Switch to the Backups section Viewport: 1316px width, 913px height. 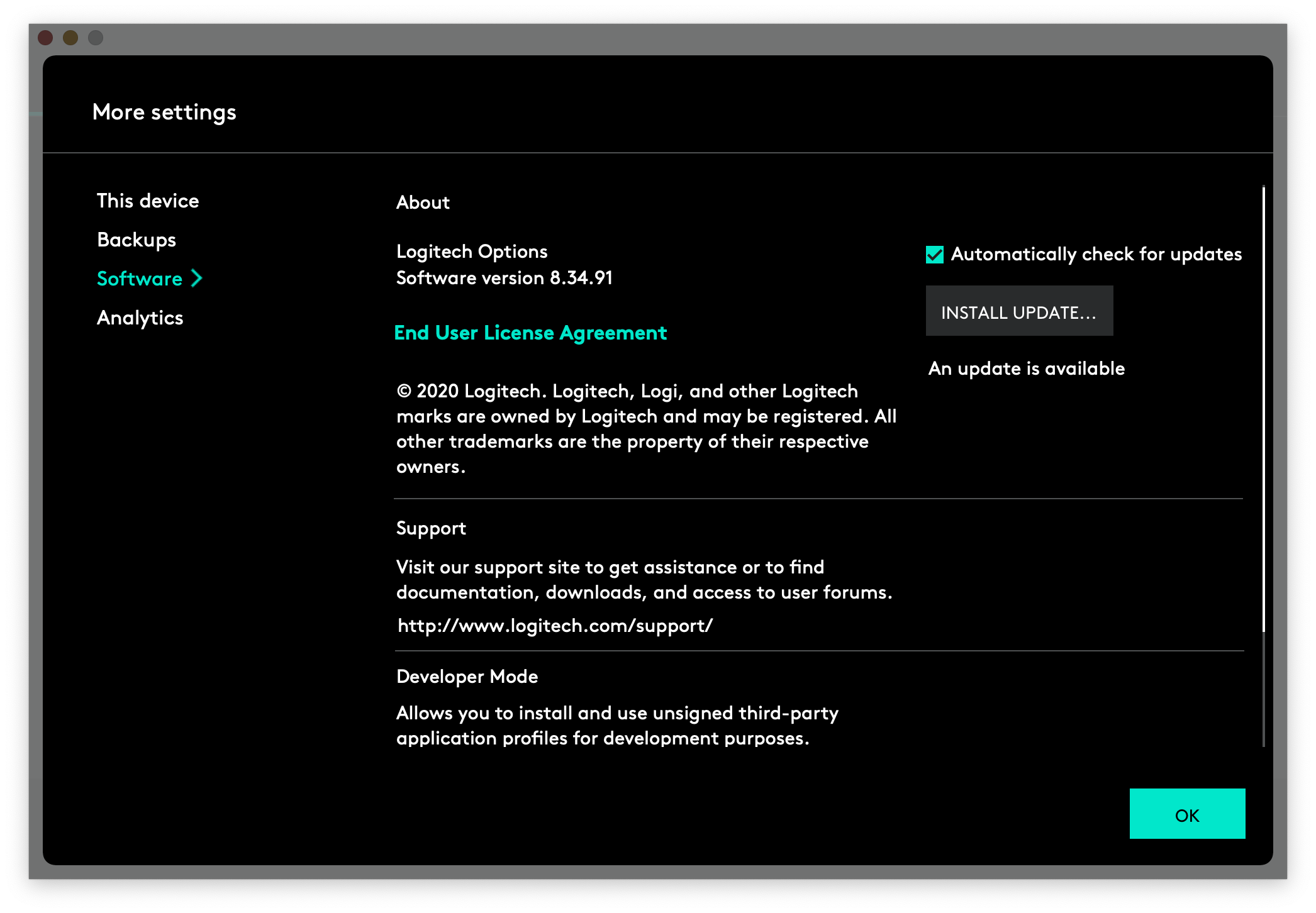click(x=137, y=240)
